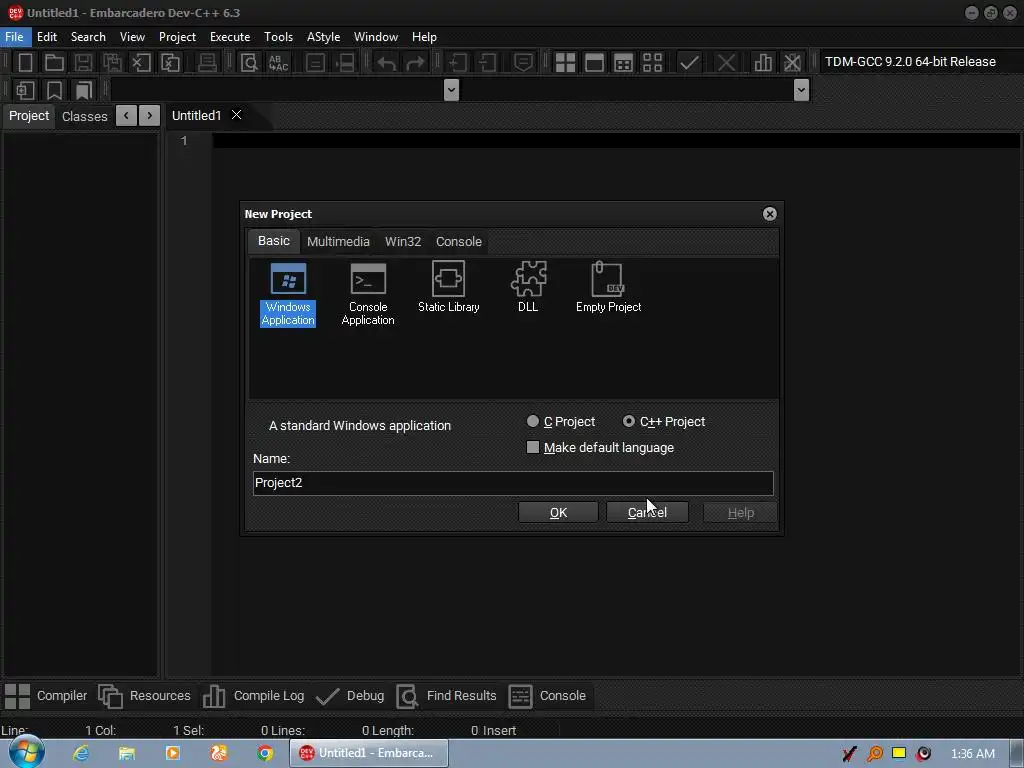Screen dimensions: 1024x768
Task: Click the New file toolbar icon
Action: tap(25, 63)
